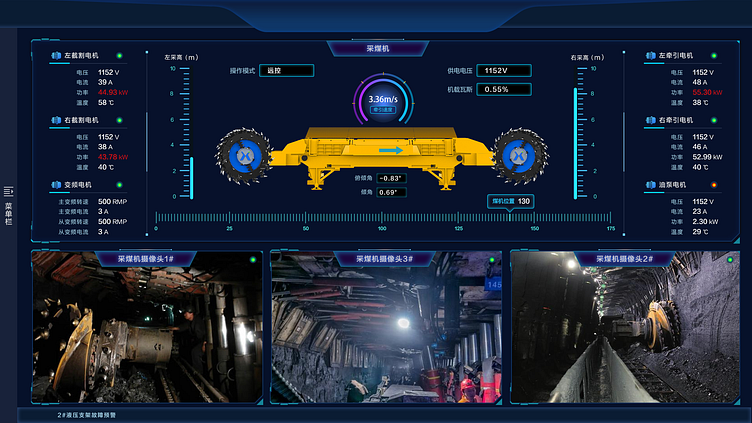Click the 左牵引电机 green status light
This screenshot has height=423, width=752.
[714, 56]
